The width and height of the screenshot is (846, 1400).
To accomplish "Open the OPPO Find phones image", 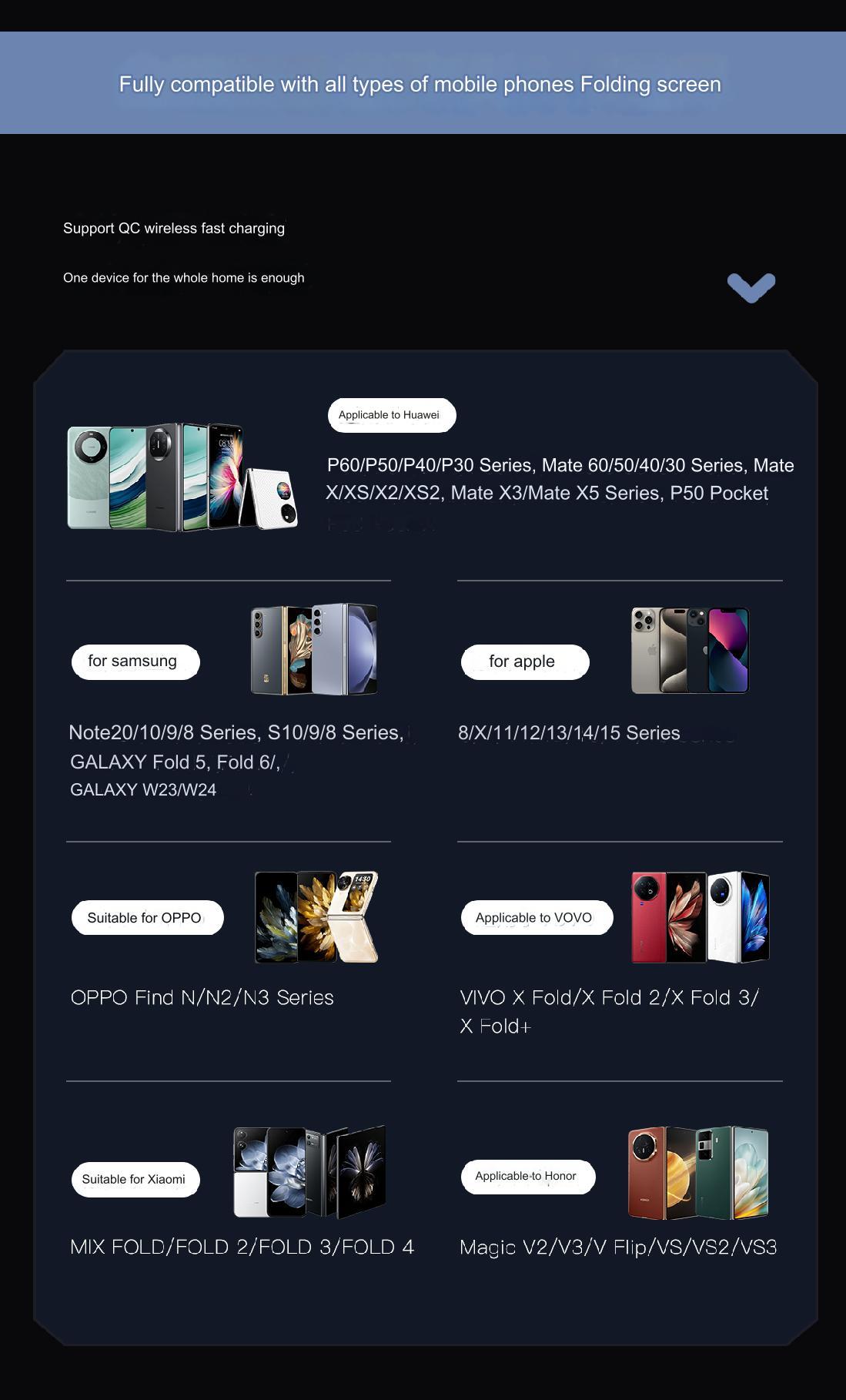I will tap(316, 917).
